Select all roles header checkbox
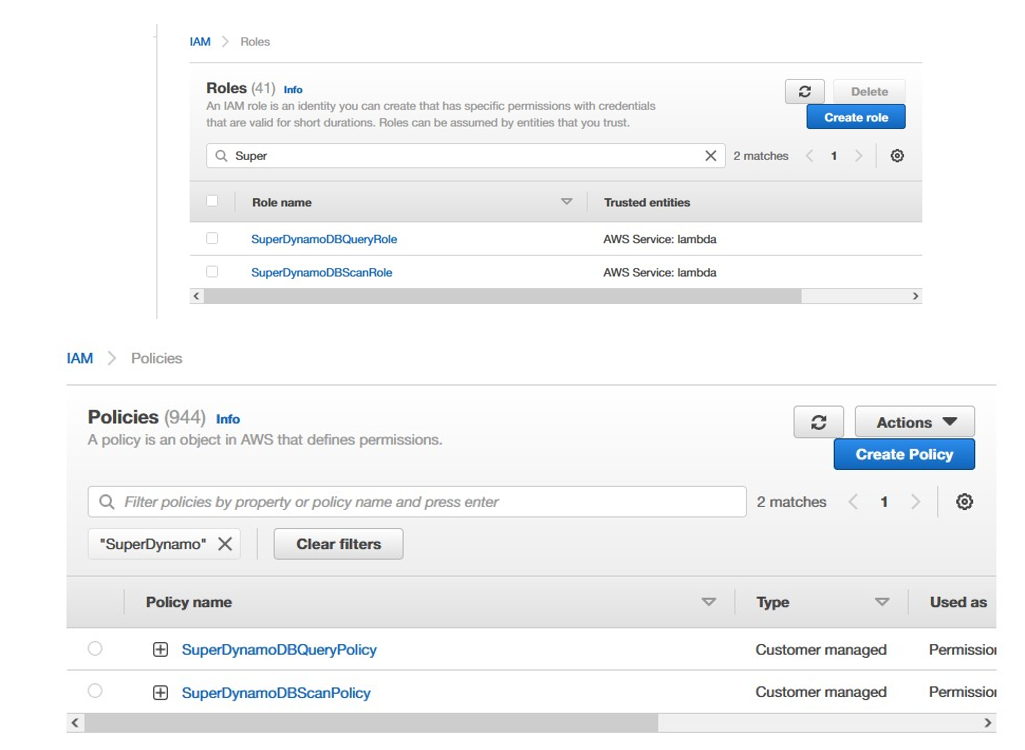The image size is (1025, 750). click(x=212, y=201)
